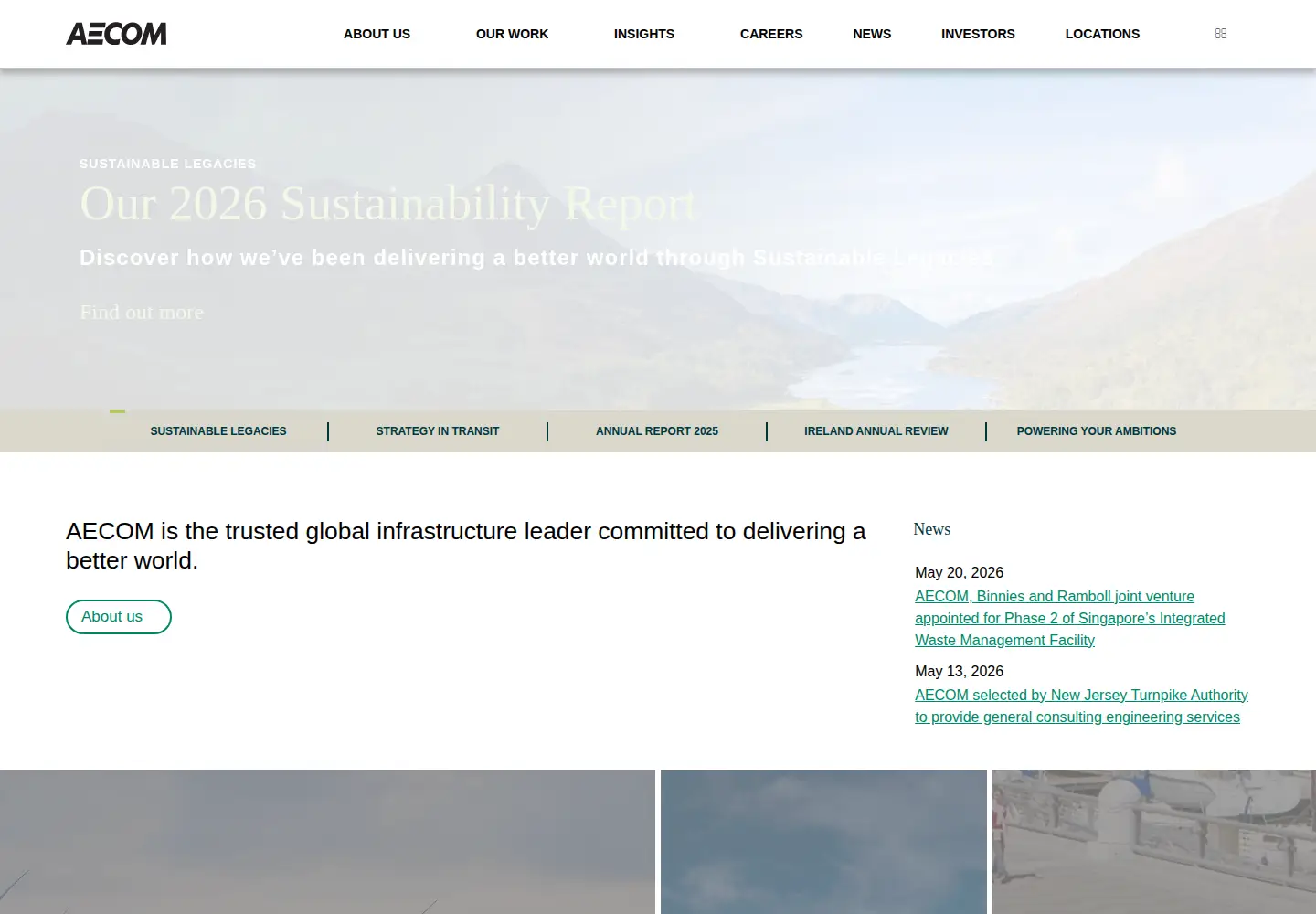Image resolution: width=1316 pixels, height=914 pixels.
Task: Open the New Jersey Turnpike Authority news link
Action: [x=1081, y=706]
